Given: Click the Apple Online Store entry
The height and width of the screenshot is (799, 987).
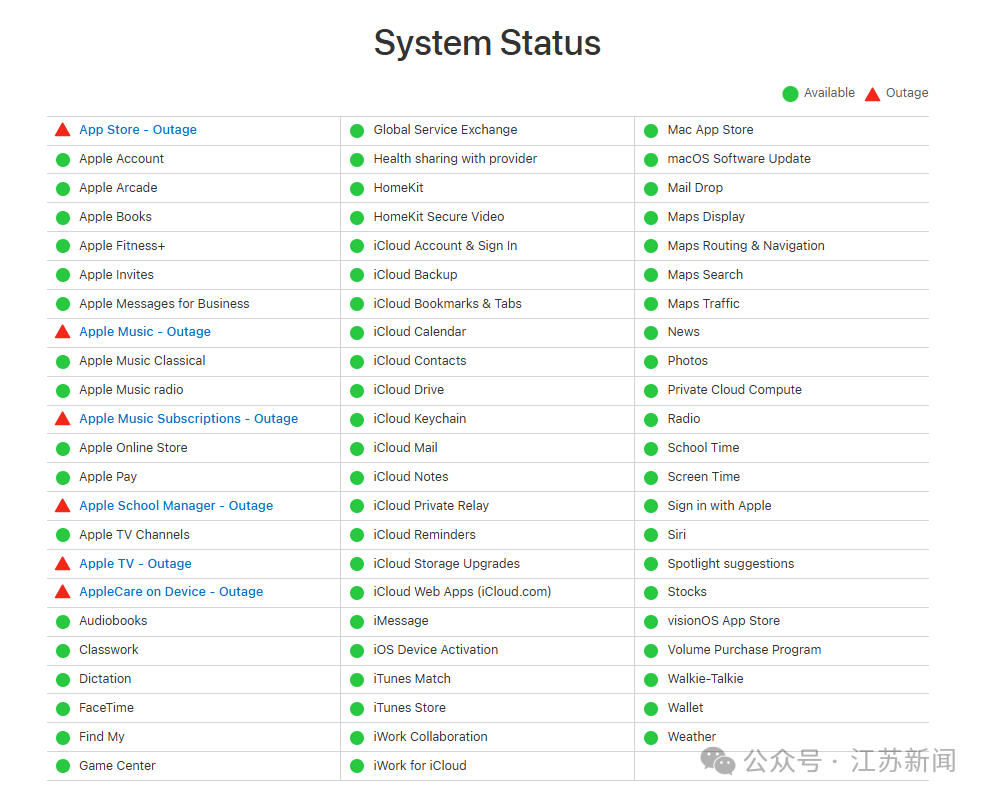Looking at the screenshot, I should [x=133, y=448].
